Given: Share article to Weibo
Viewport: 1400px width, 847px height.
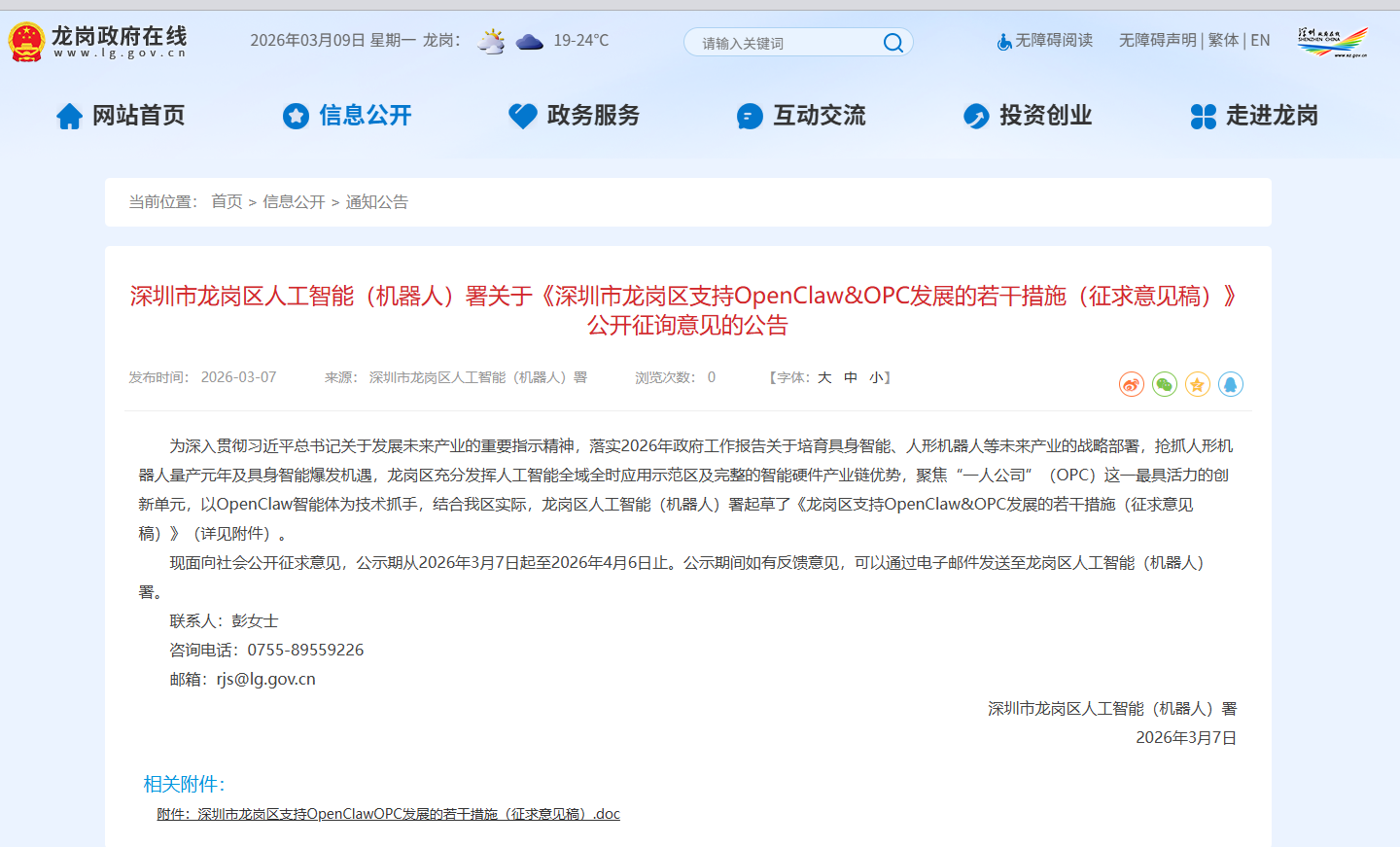Looking at the screenshot, I should coord(1132,384).
